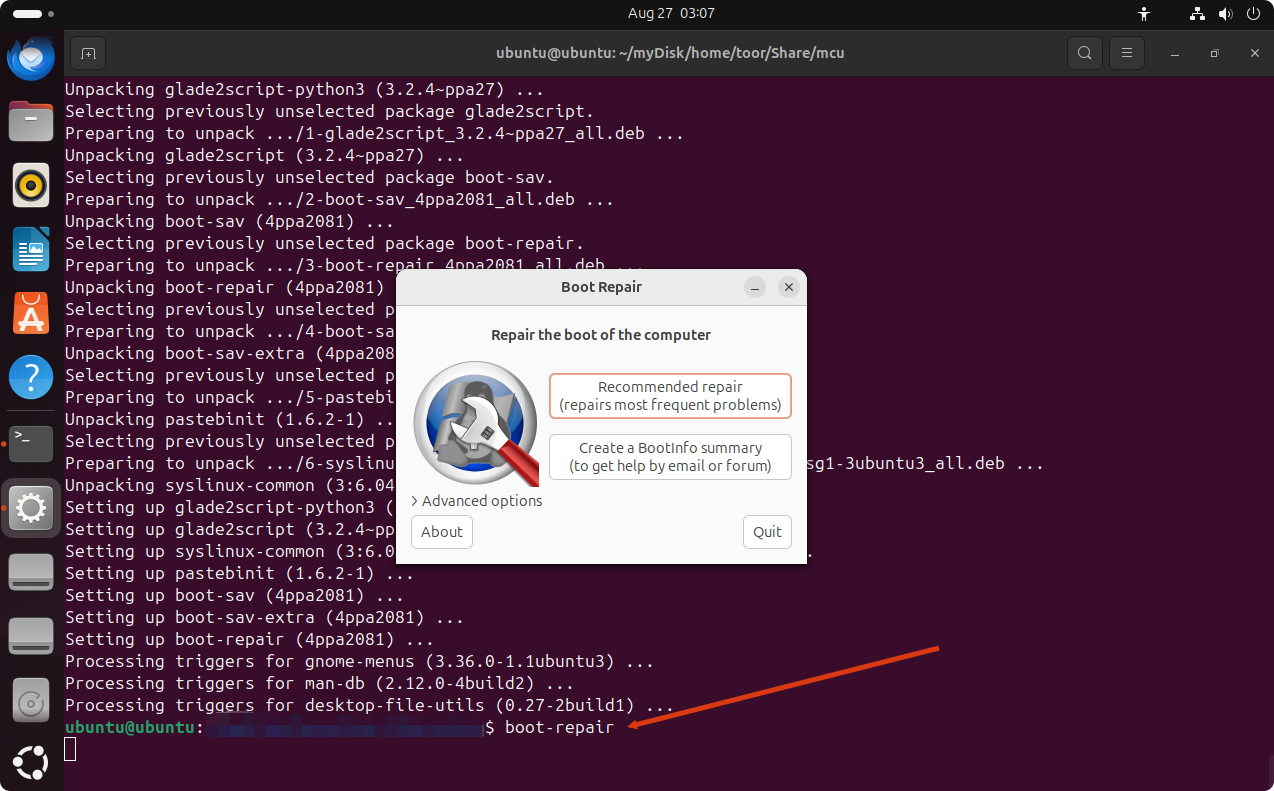Open Ubuntu App Center from dock
Image resolution: width=1274 pixels, height=791 pixels.
[x=31, y=313]
